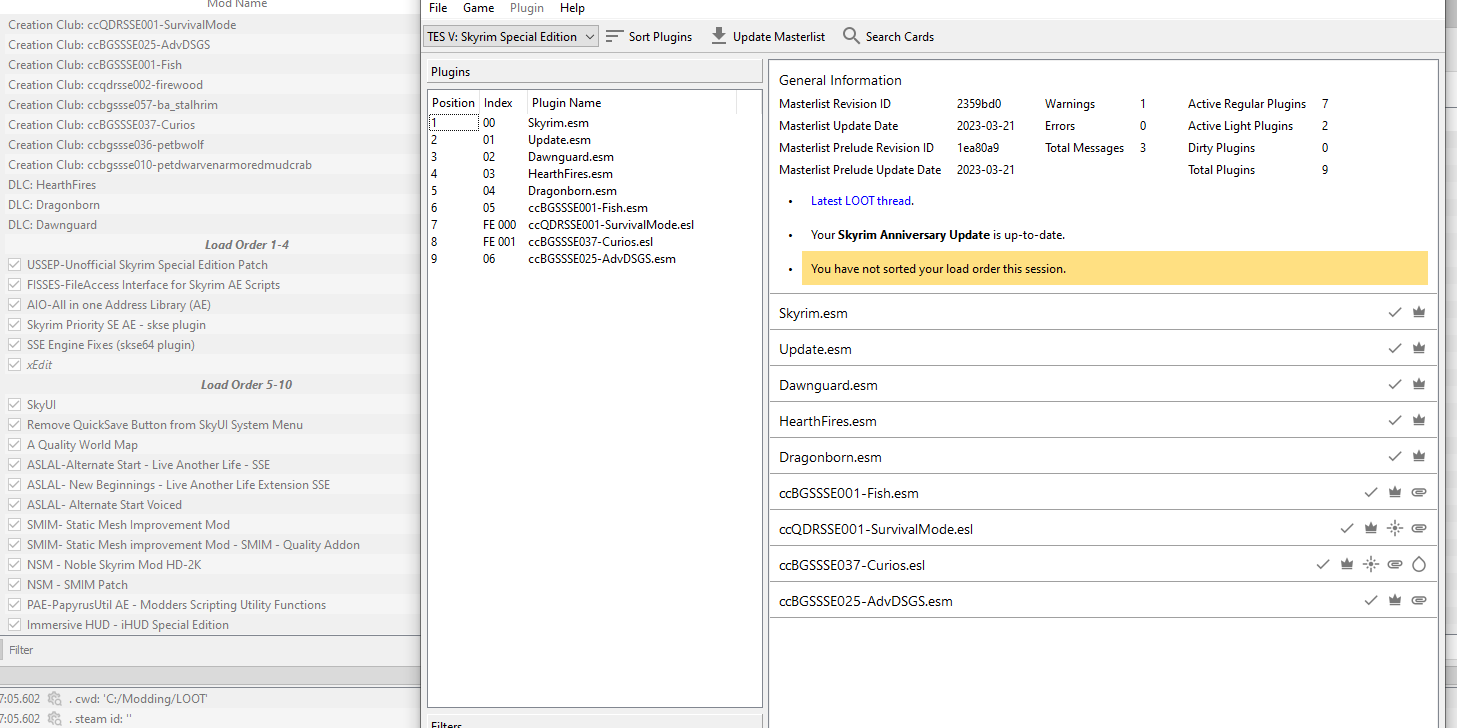
Task: Click the light plugin icon on ccQDRSSE001-SurvivalMode.esl
Action: (1395, 528)
